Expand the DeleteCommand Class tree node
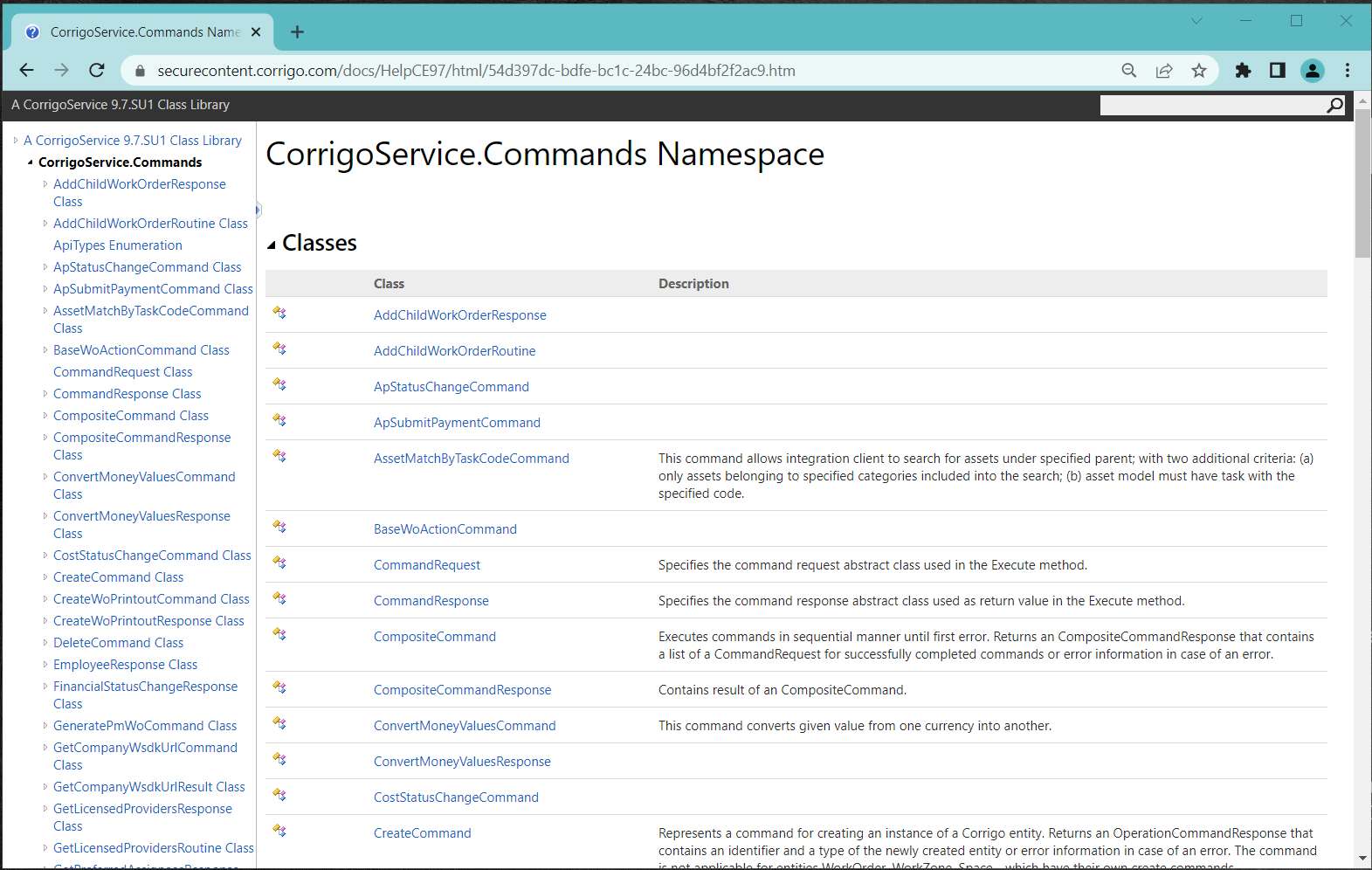This screenshot has width=1372, height=870. pos(45,642)
